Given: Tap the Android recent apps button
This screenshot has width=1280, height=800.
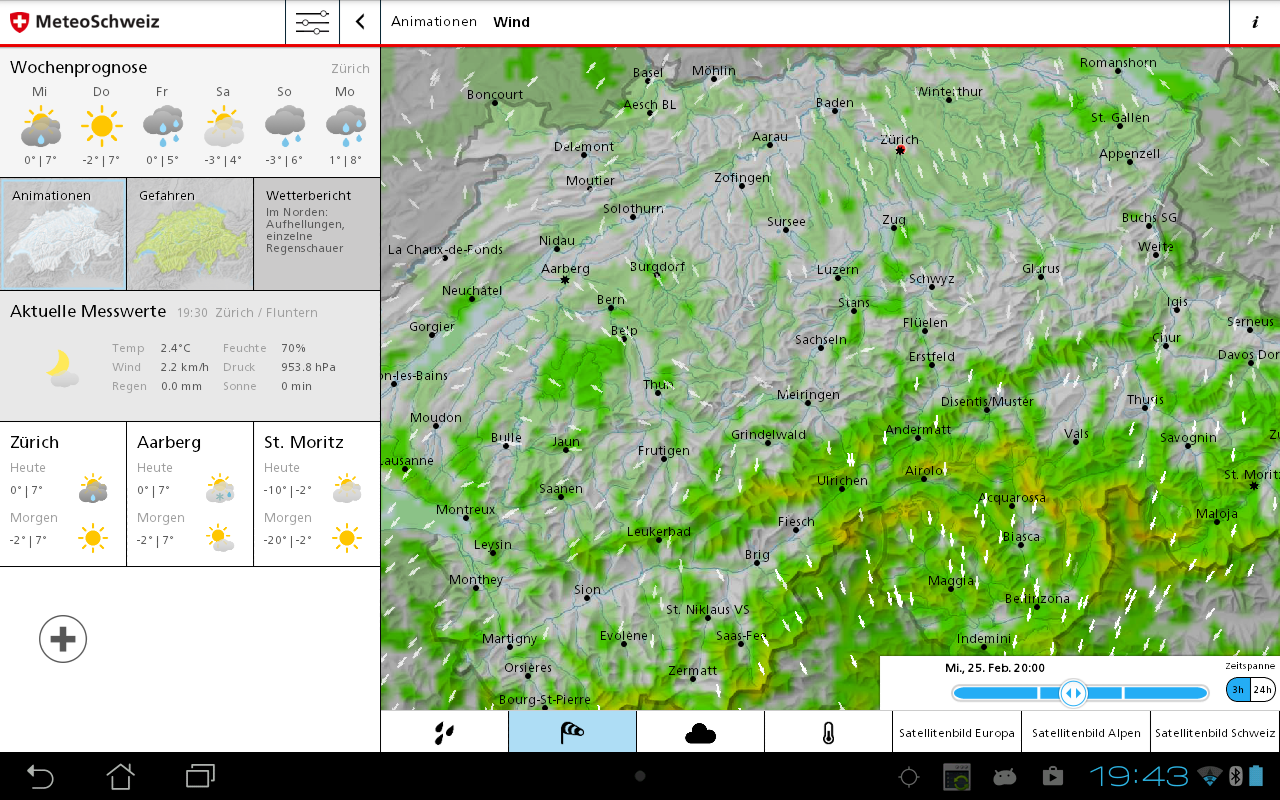Looking at the screenshot, I should [x=201, y=776].
